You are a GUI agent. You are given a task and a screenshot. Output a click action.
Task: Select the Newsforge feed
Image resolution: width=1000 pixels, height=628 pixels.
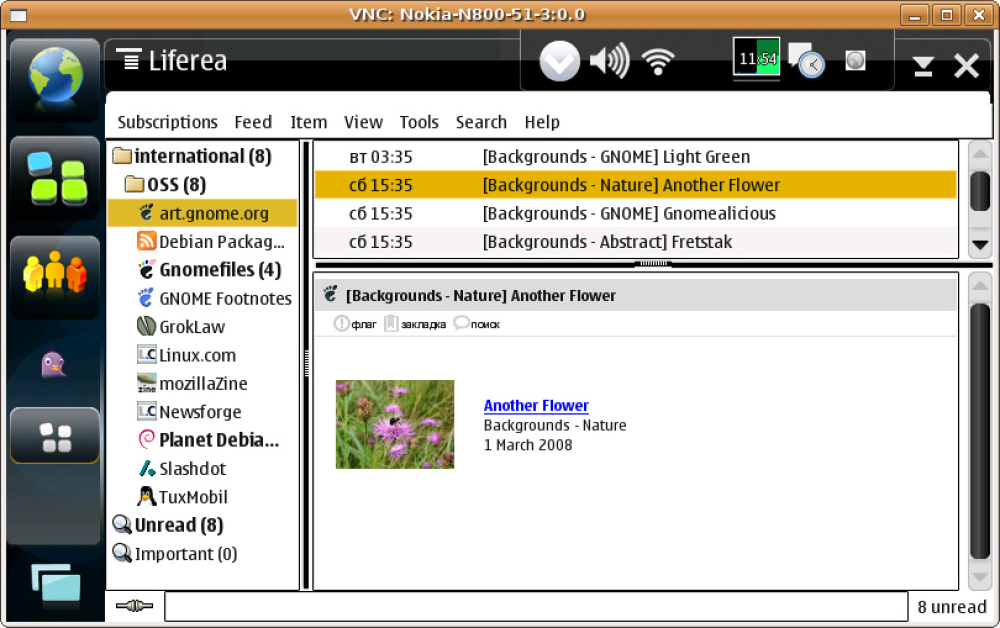203,412
